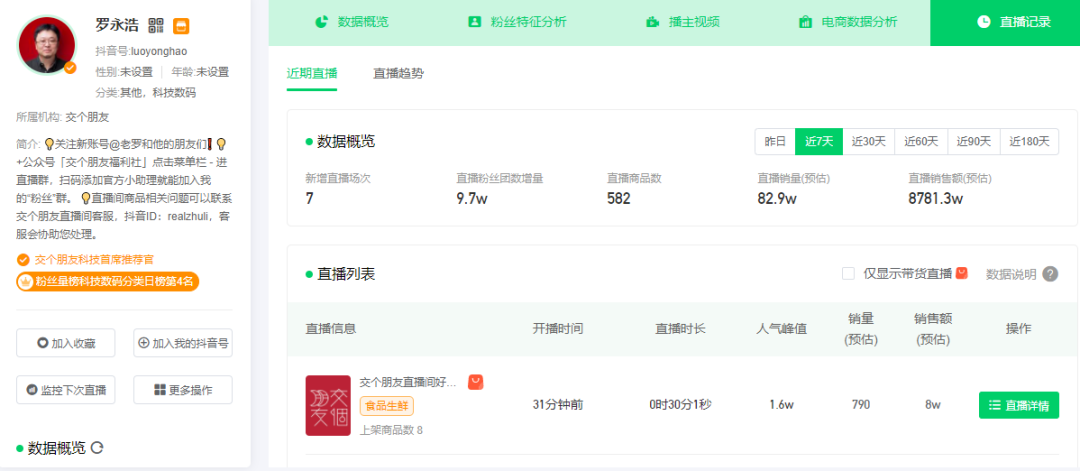This screenshot has height=471, width=1080.
Task: Click the 开播时间 column header
Action: [x=558, y=328]
